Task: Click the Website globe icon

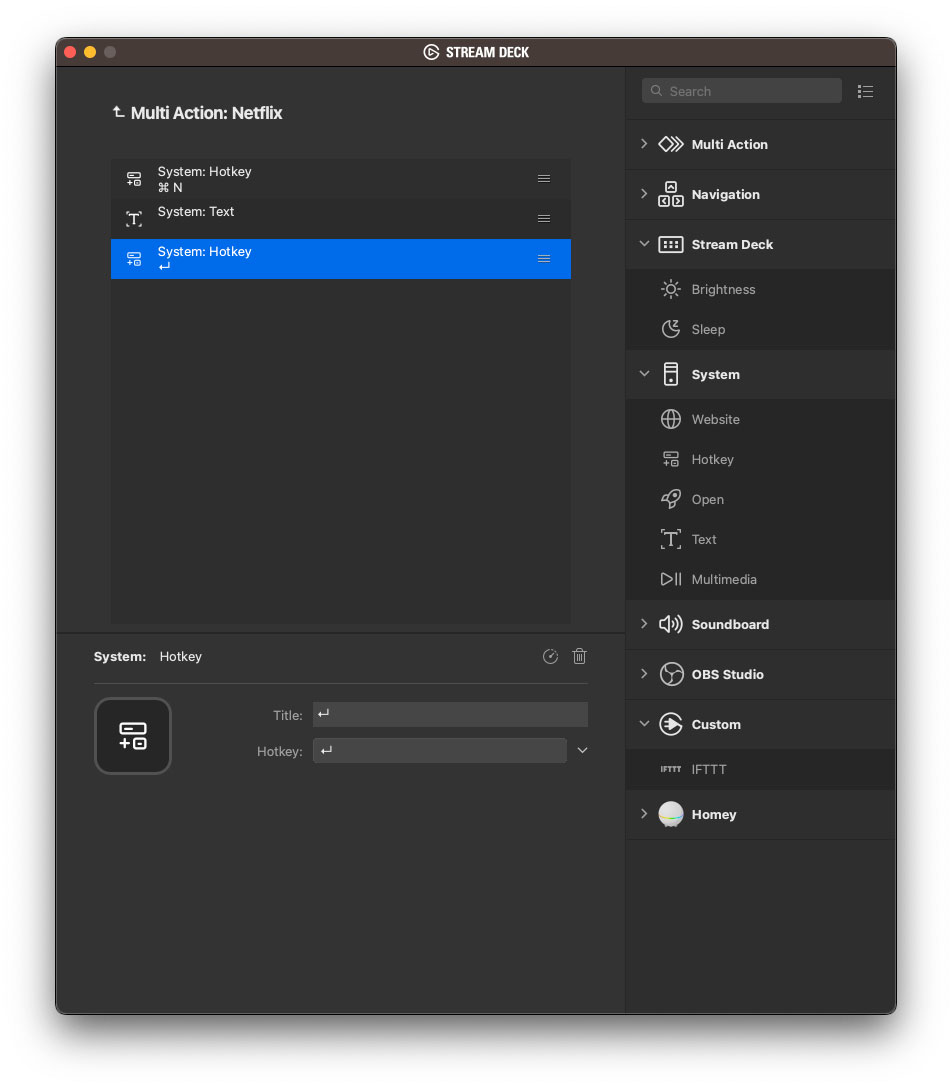Action: [671, 419]
